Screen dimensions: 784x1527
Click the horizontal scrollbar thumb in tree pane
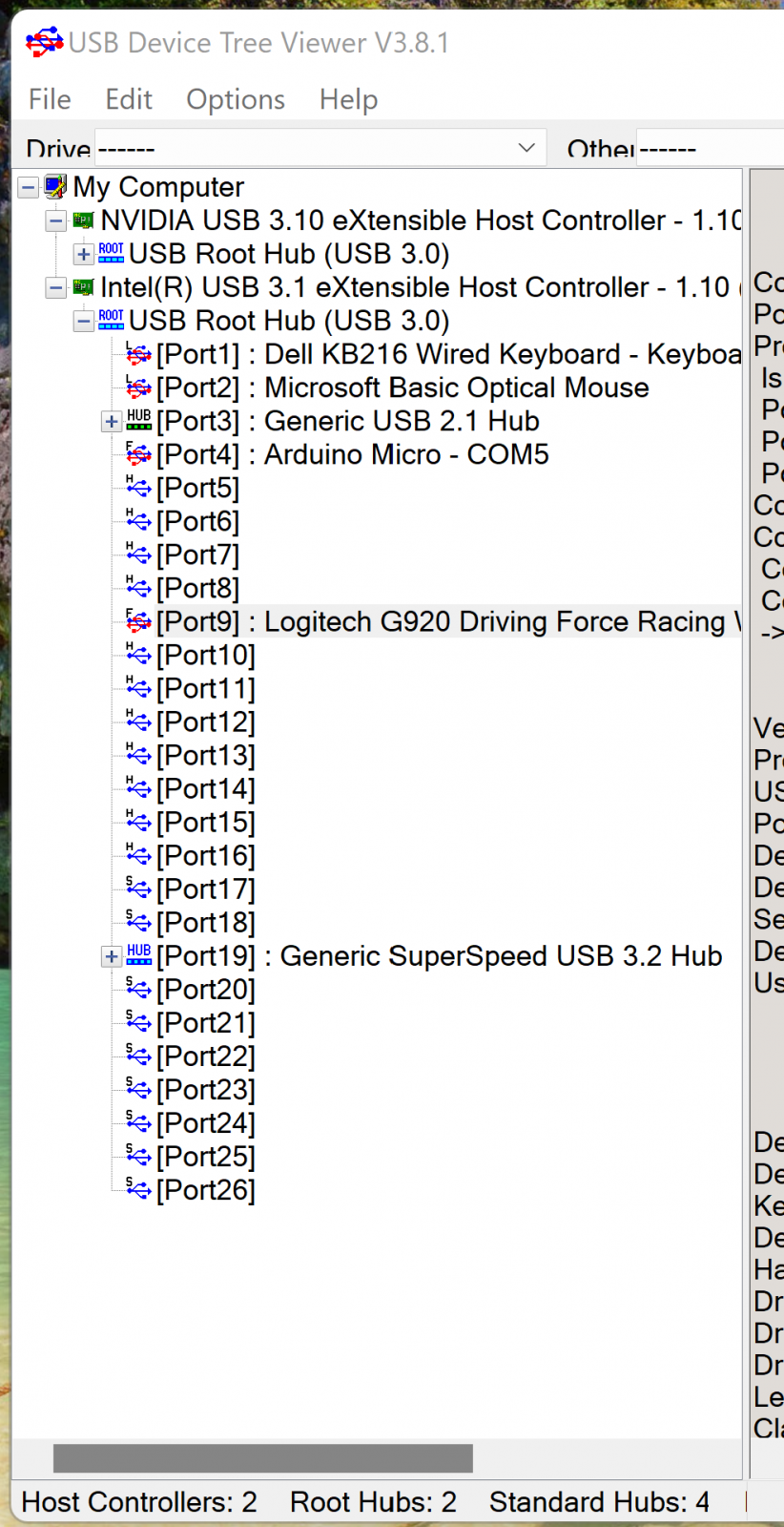tap(263, 1457)
